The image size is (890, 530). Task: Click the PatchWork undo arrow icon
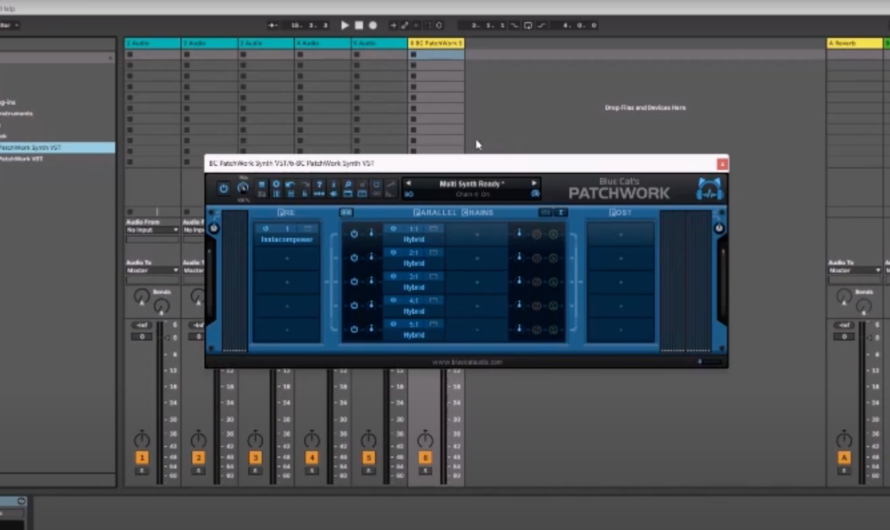290,184
